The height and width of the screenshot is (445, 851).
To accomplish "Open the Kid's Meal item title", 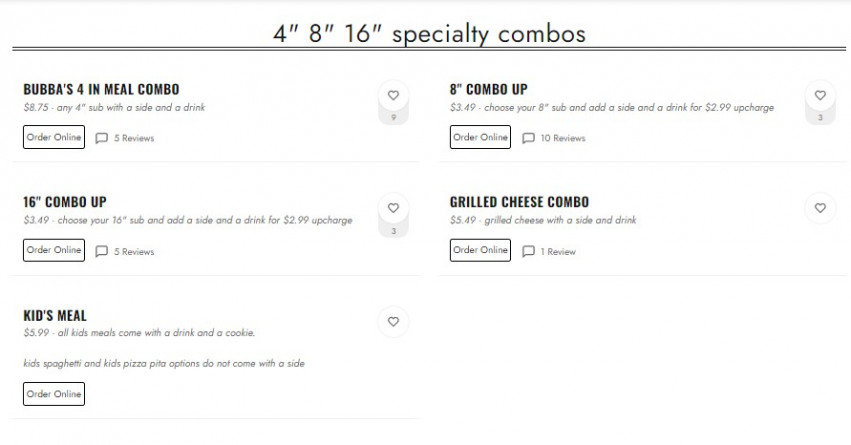I will [x=55, y=315].
